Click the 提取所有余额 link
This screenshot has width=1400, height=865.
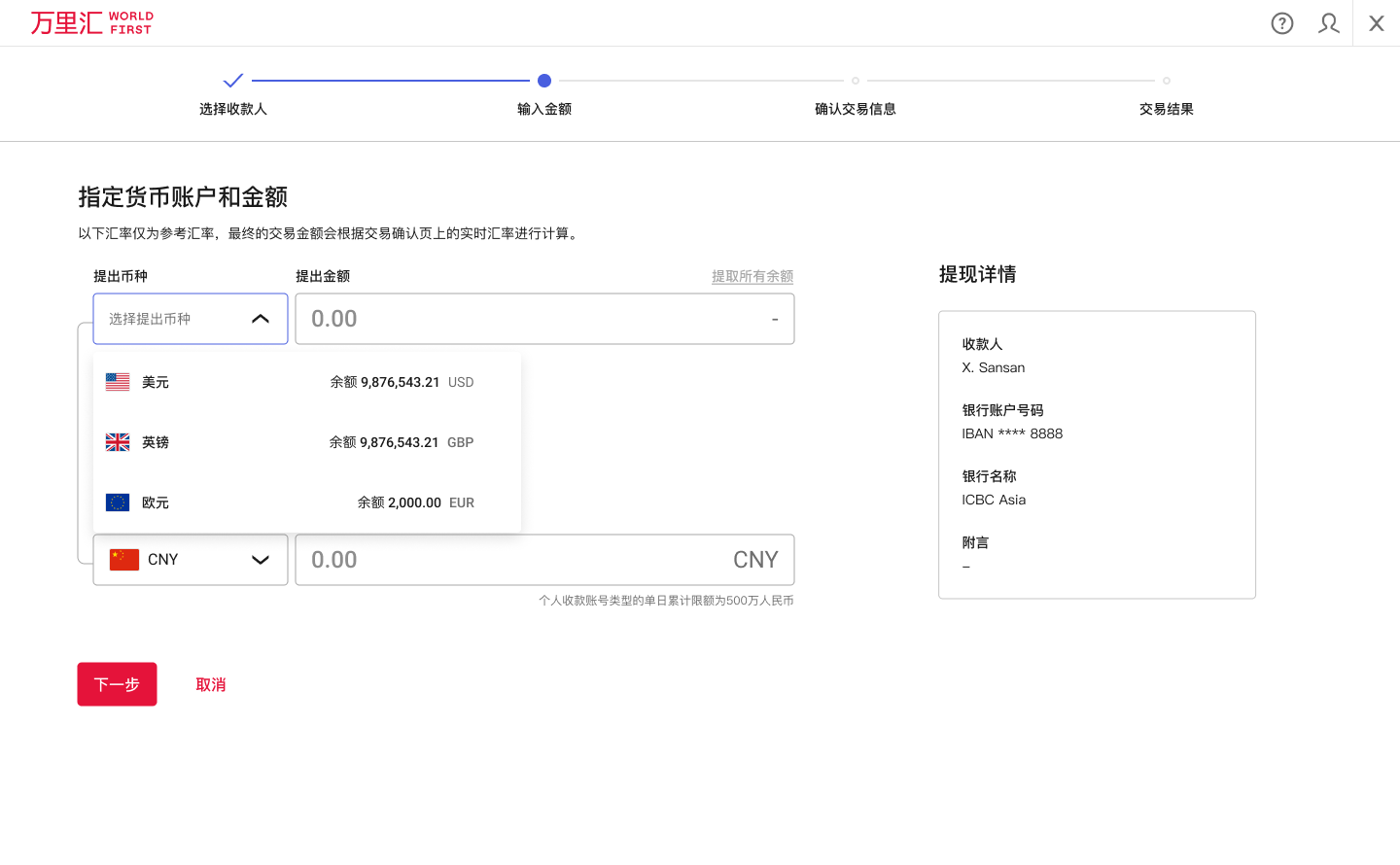point(752,276)
